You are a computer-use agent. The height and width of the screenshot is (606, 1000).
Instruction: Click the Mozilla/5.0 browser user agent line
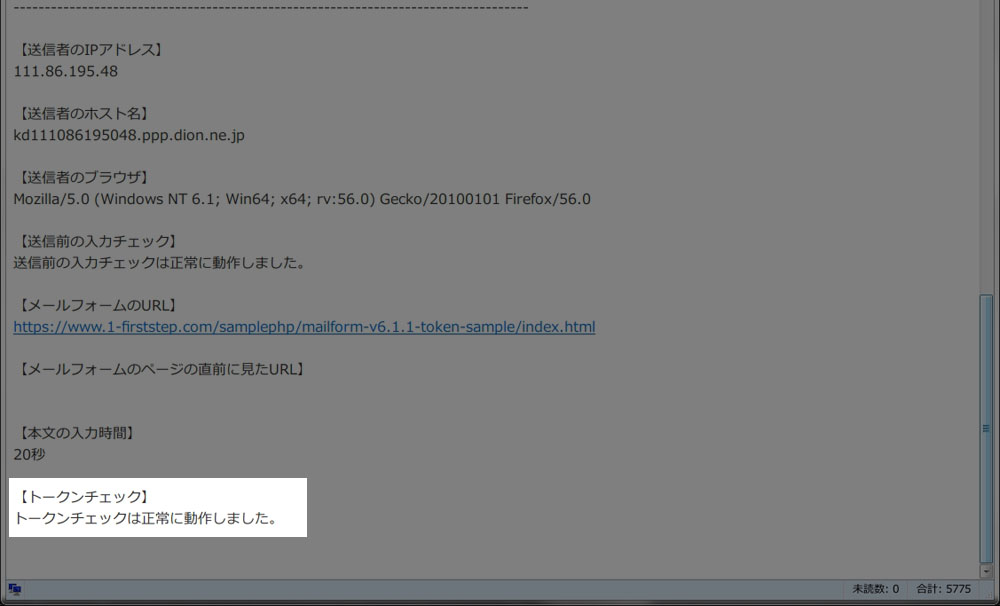pos(302,199)
